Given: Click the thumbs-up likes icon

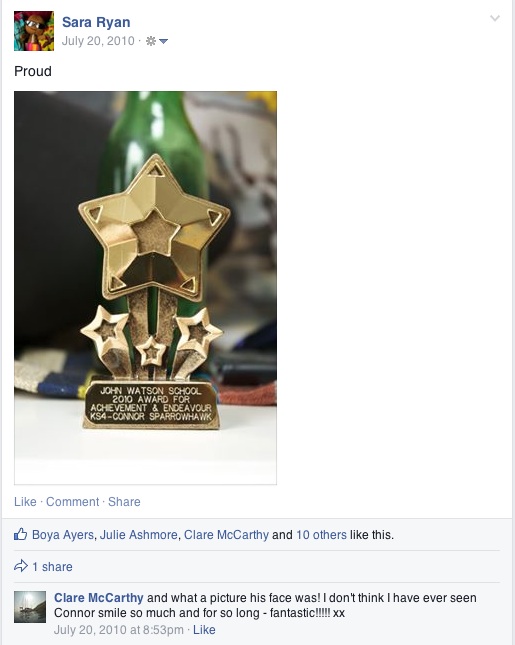Looking at the screenshot, I should tap(21, 534).
